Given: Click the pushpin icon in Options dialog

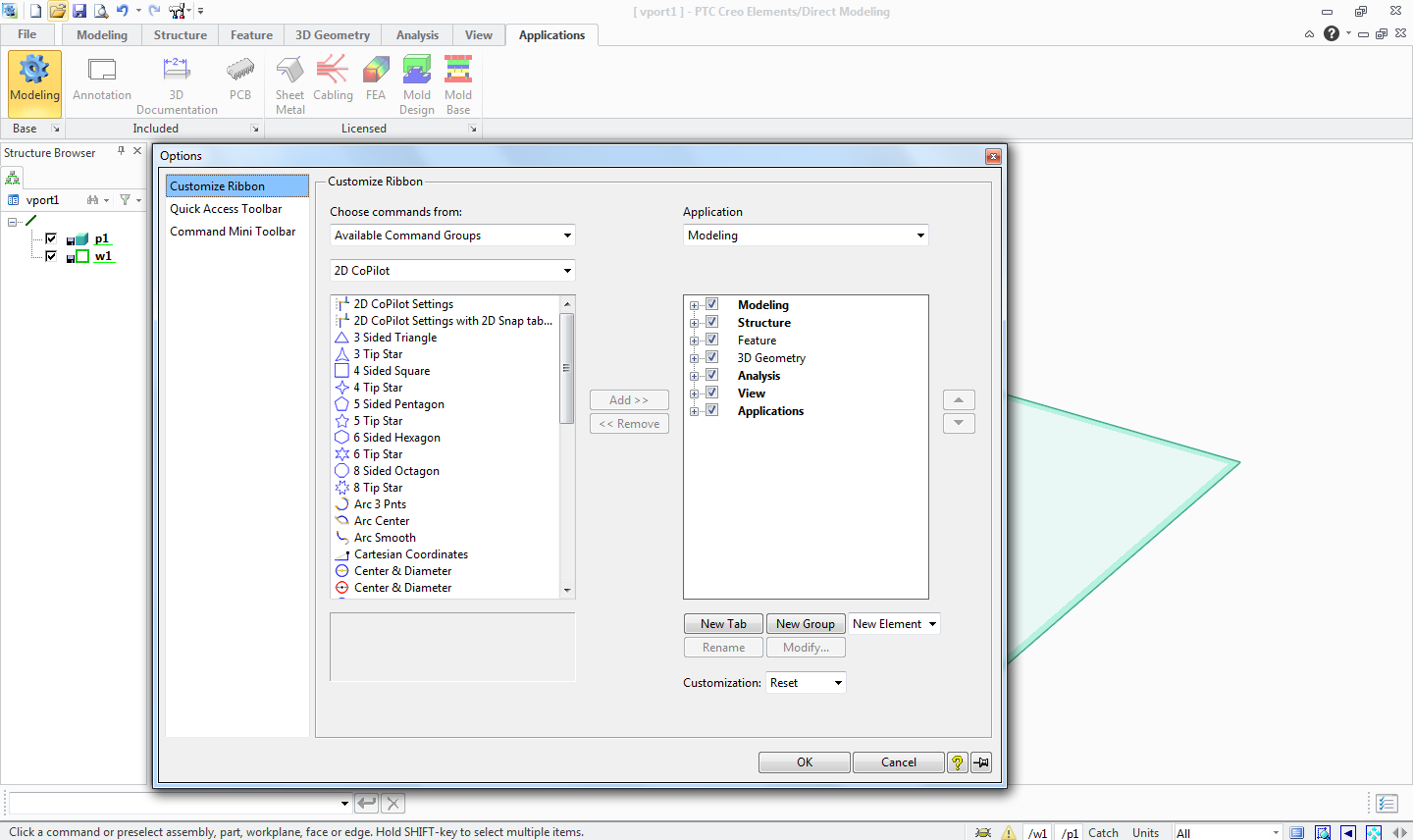Looking at the screenshot, I should coord(981,762).
